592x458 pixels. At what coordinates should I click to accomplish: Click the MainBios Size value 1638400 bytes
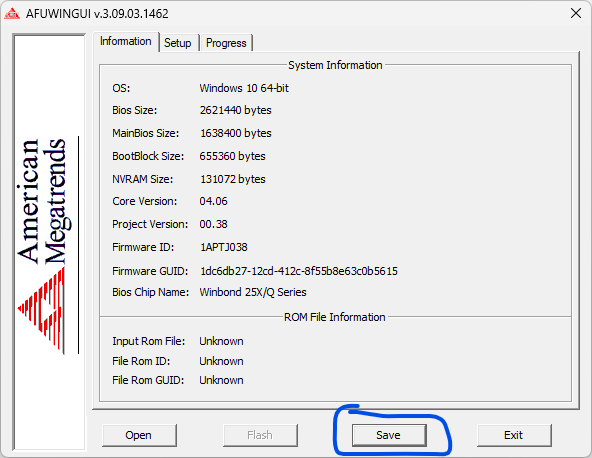pyautogui.click(x=236, y=133)
